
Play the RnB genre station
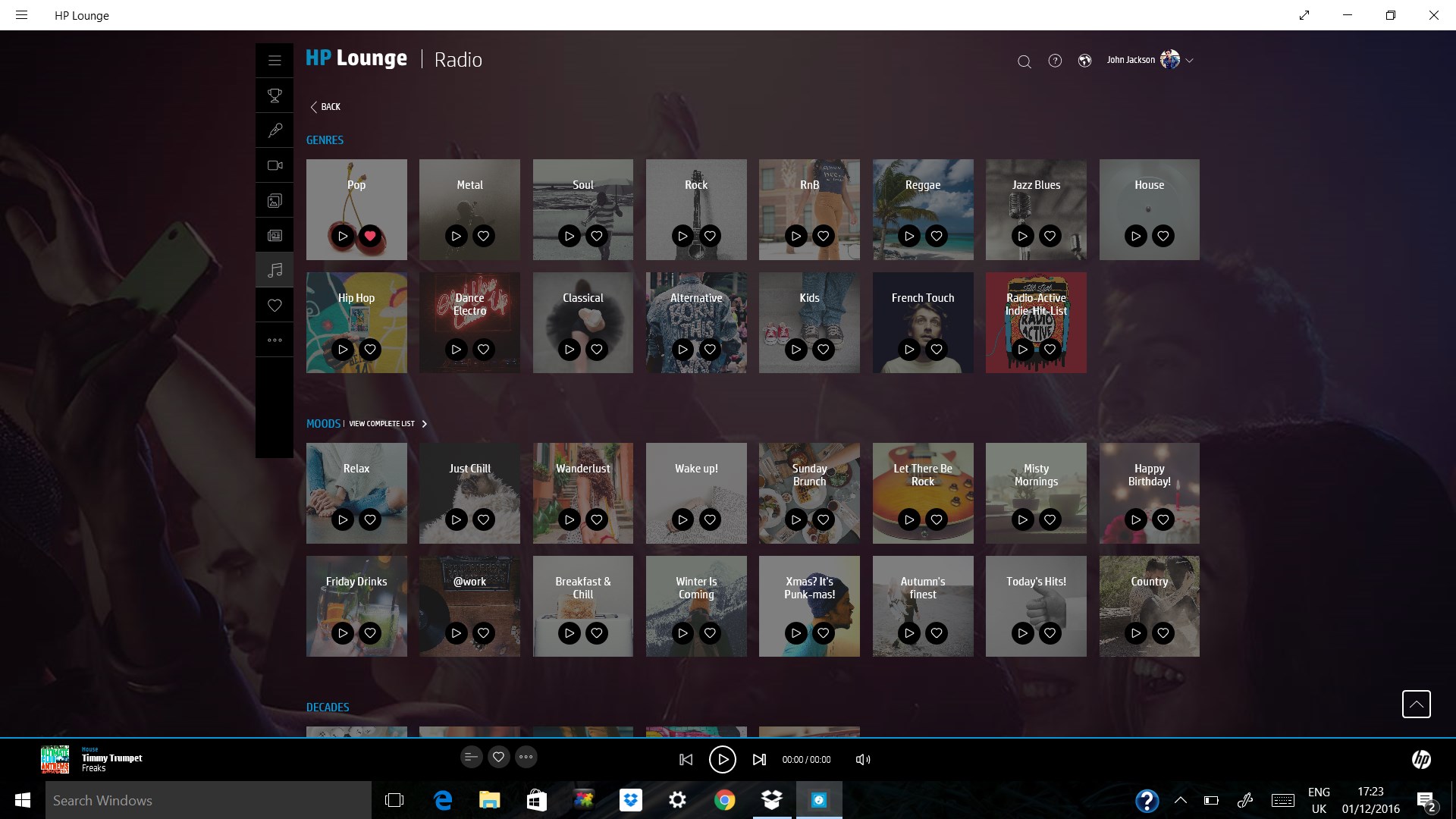795,236
